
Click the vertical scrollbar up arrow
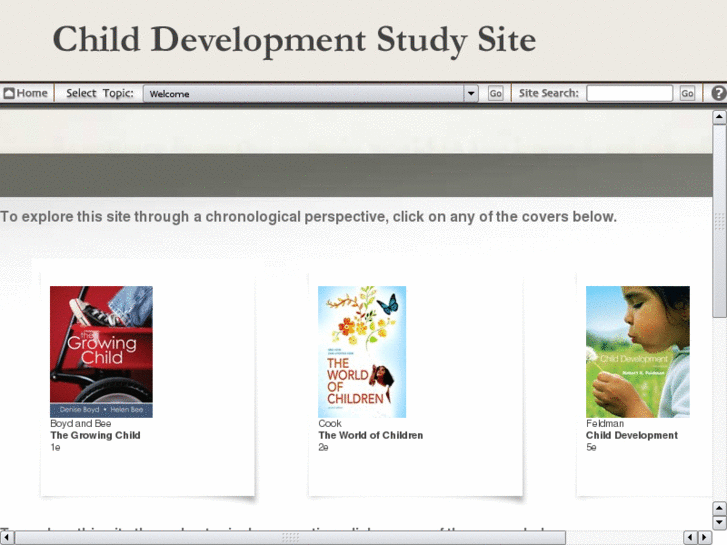click(719, 117)
